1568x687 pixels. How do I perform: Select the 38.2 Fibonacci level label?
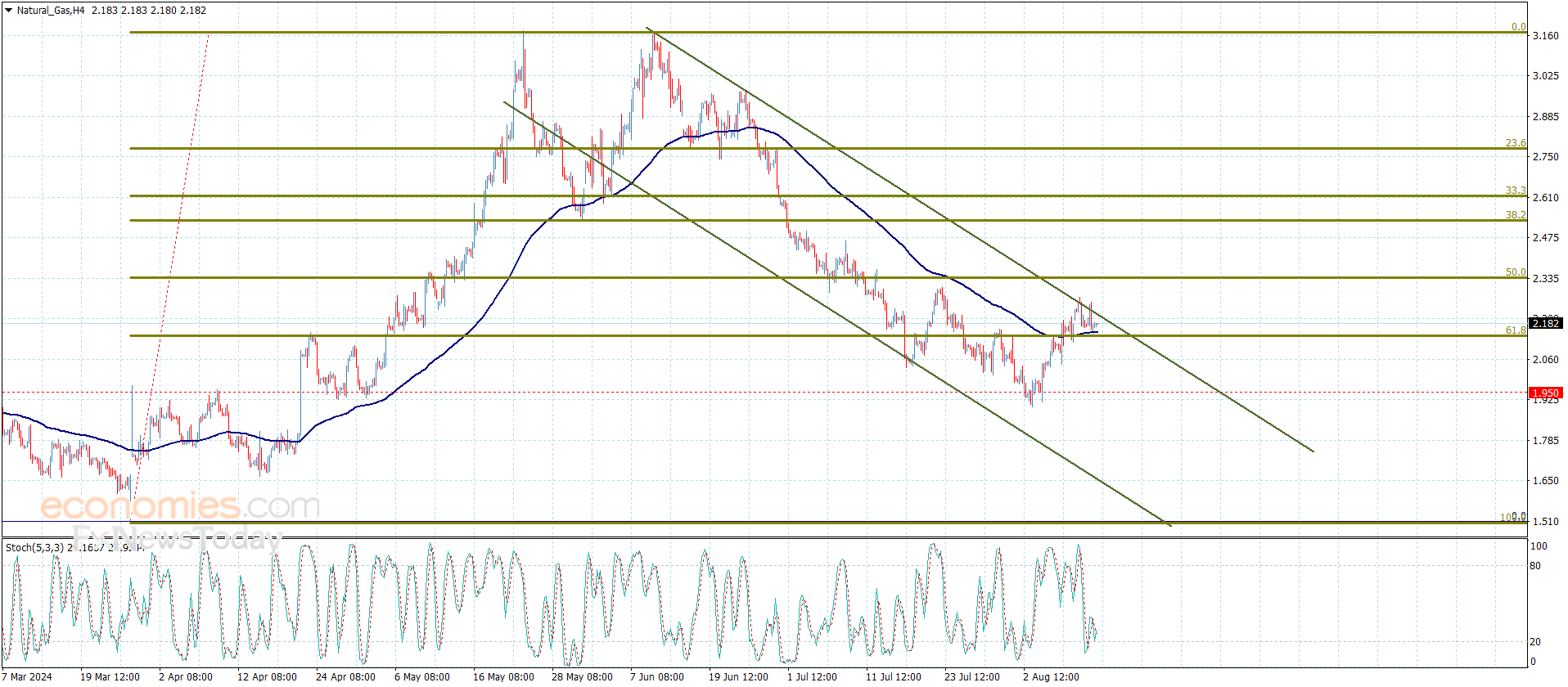(x=1516, y=215)
